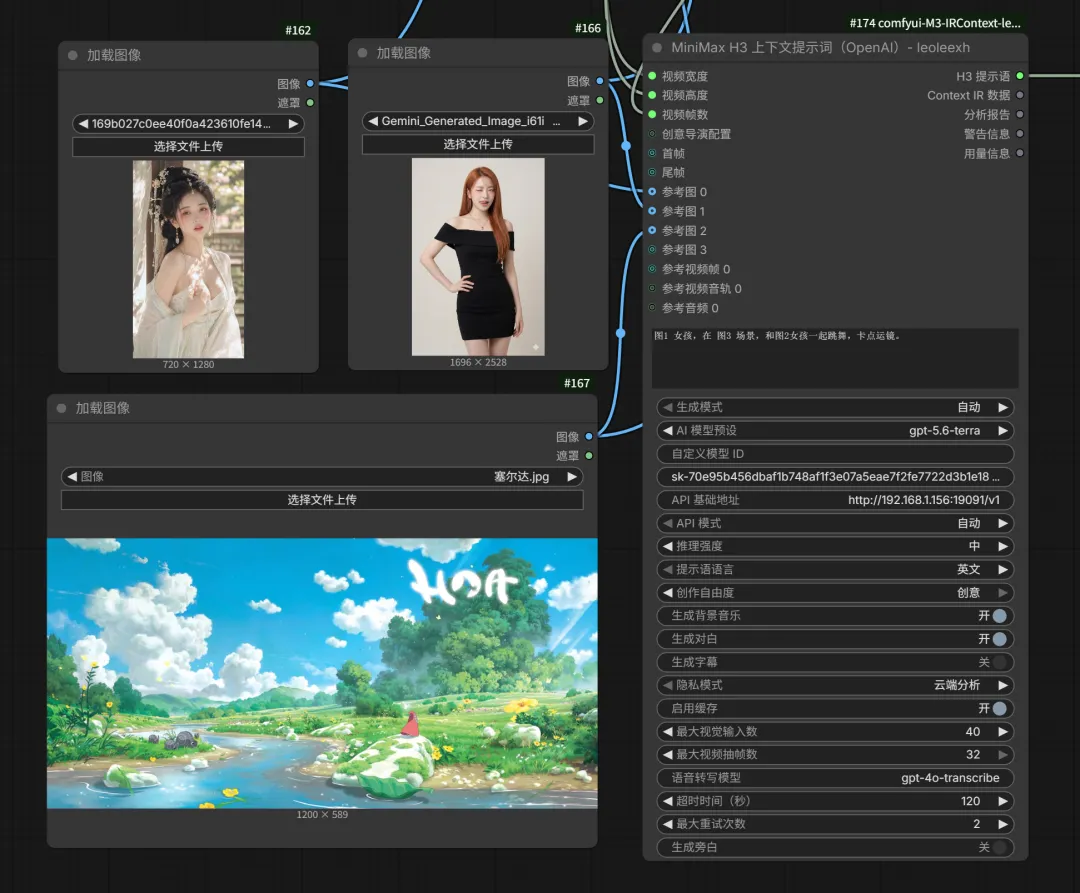Viewport: 1080px width, 893px height.
Task: Toggle 生成背景音乐 switch off
Action: click(x=999, y=616)
